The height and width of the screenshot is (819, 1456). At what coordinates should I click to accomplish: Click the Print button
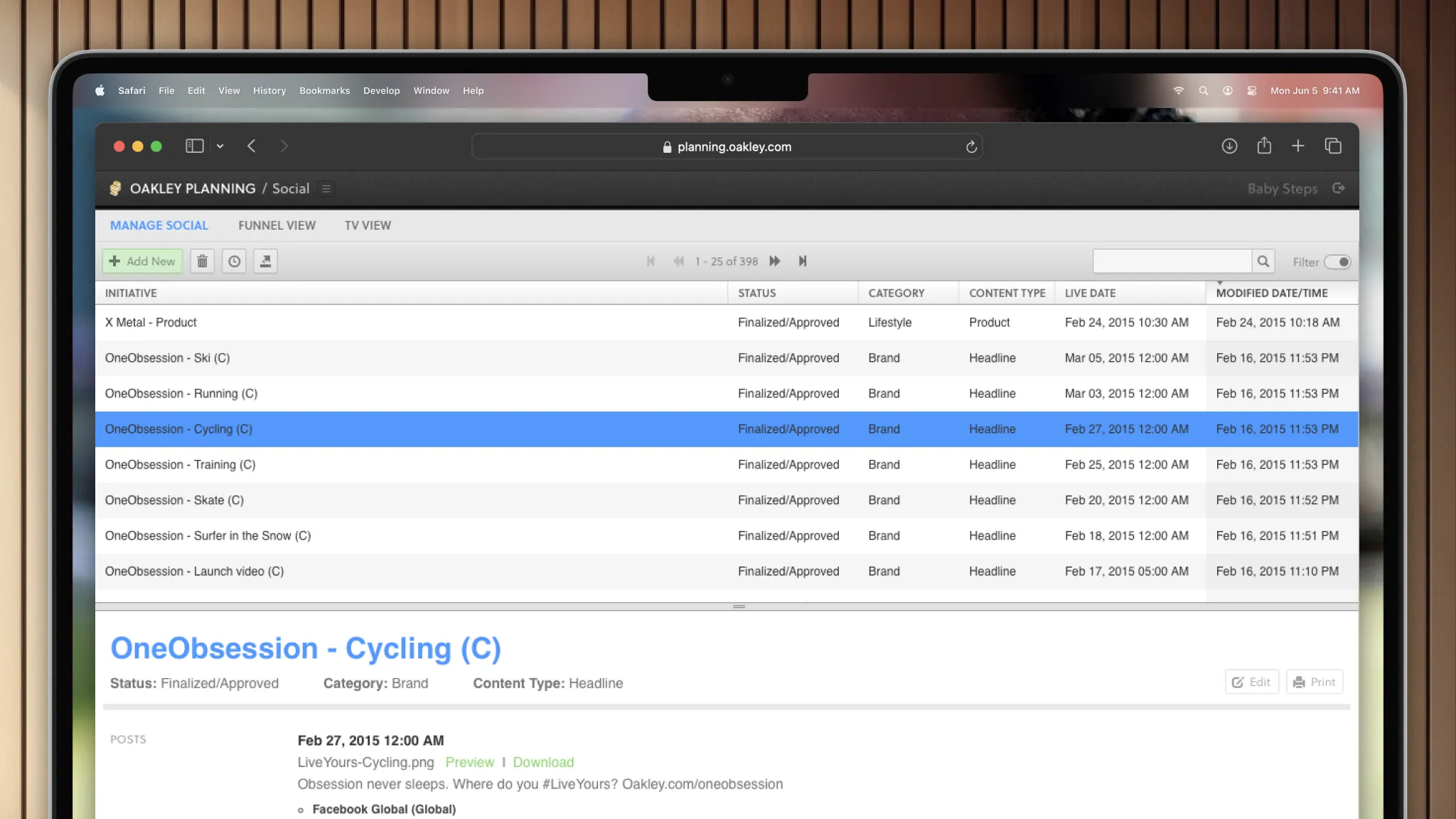(x=1314, y=682)
